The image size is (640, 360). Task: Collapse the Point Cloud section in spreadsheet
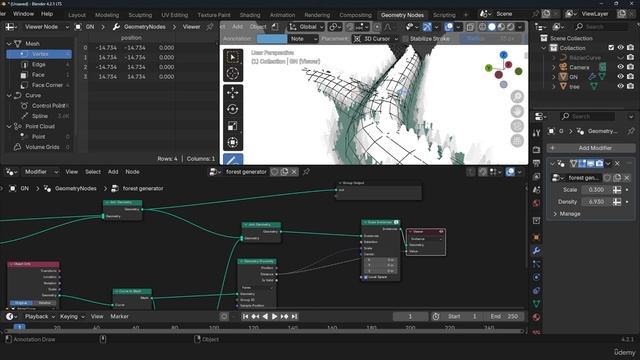(x=9, y=127)
